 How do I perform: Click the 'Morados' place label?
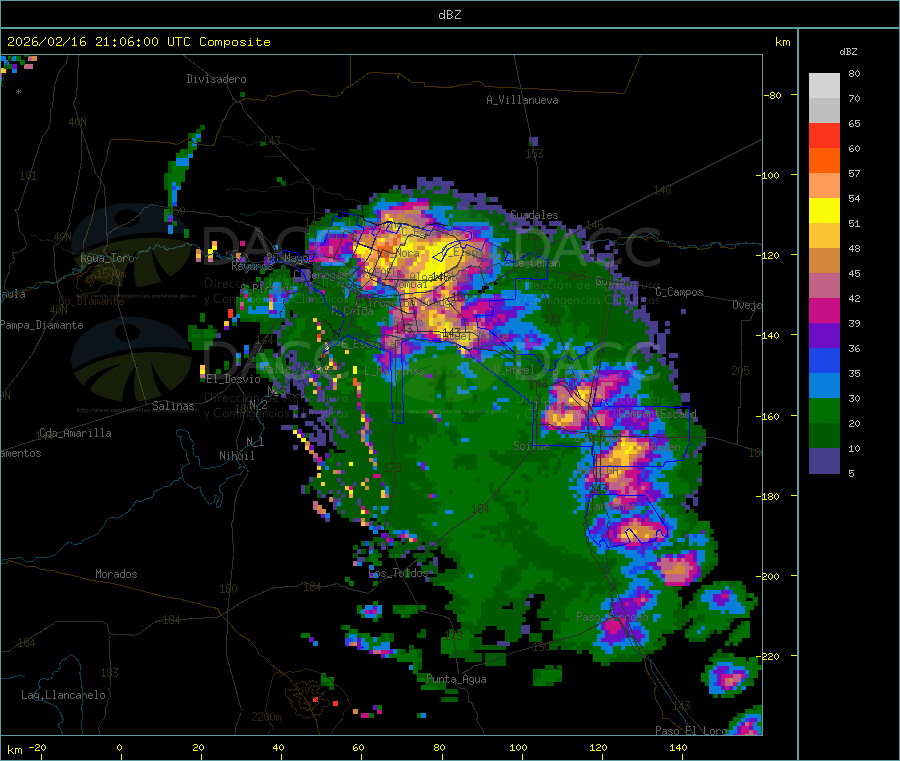click(117, 574)
